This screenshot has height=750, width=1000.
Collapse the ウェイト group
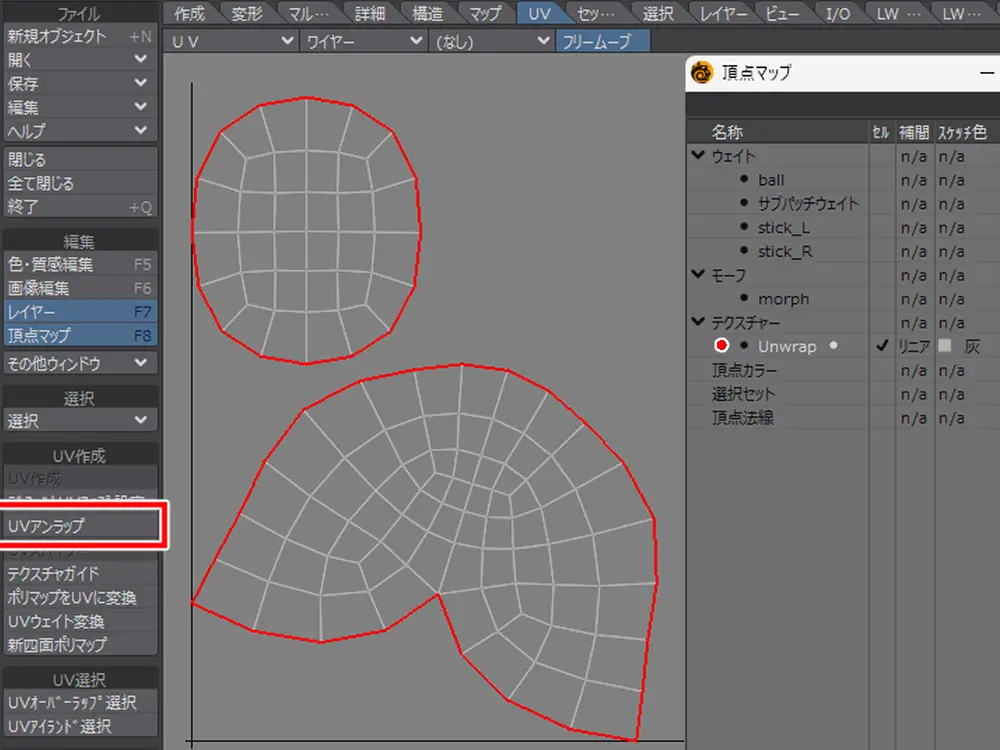(697, 156)
